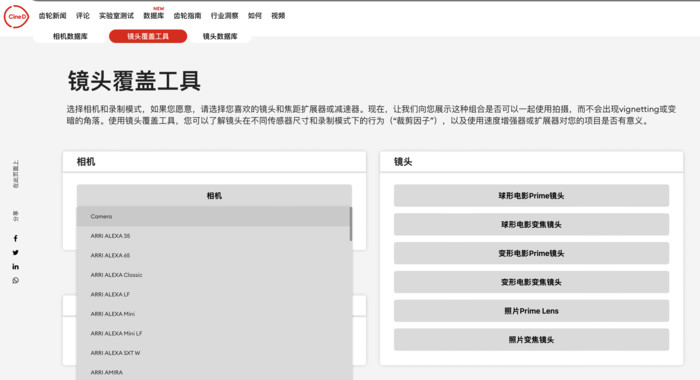Choose ARRI ALEXA 65 from list
Viewport: 700px width, 380px height.
[x=213, y=255]
